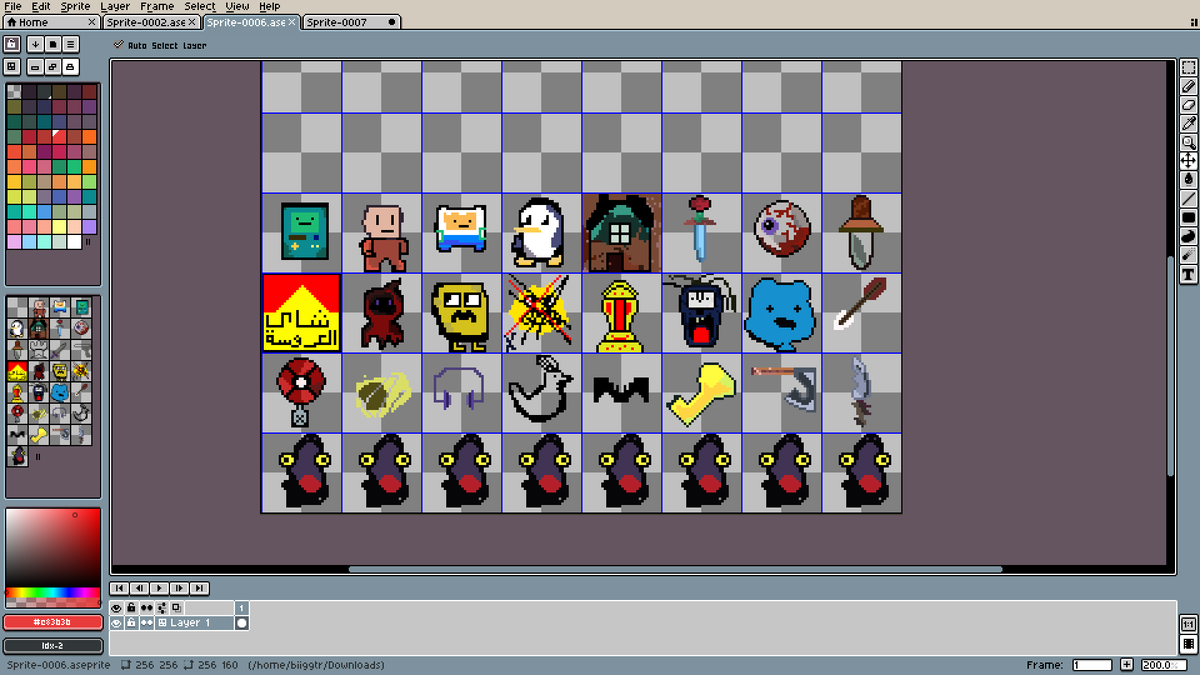Select the Eraser tool
This screenshot has width=1200, height=675.
click(x=1189, y=106)
